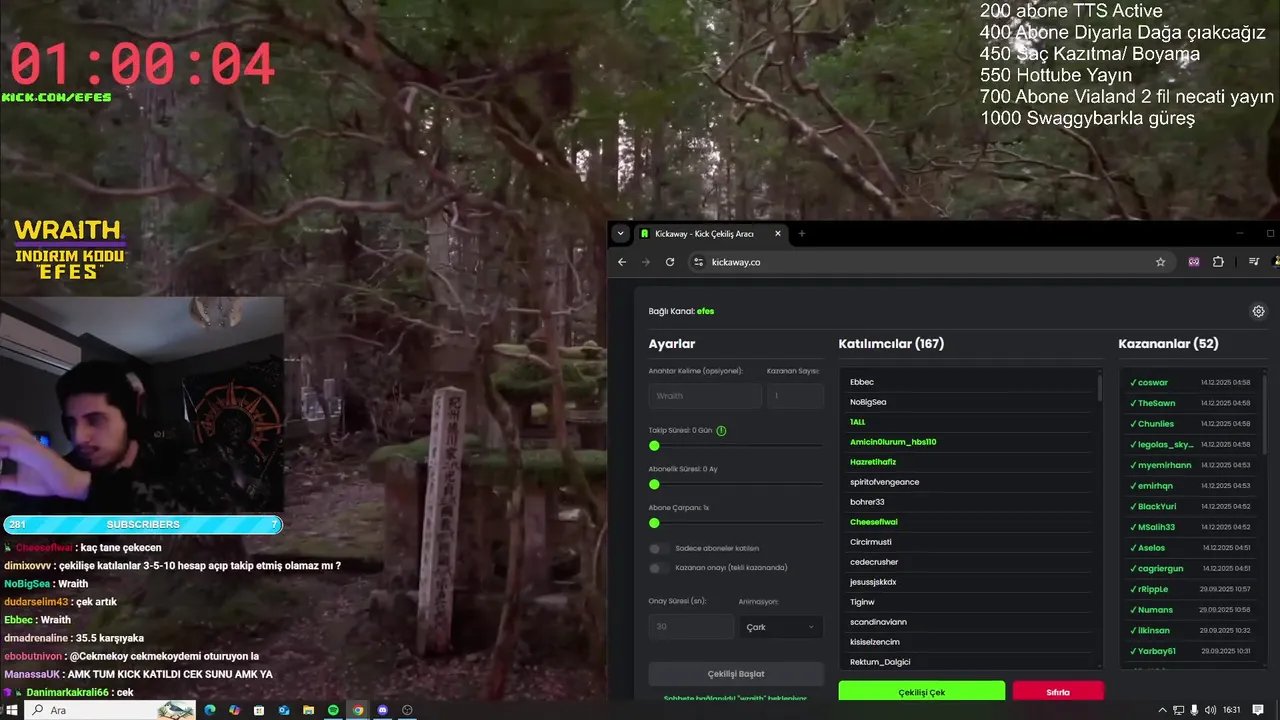The height and width of the screenshot is (720, 1280).
Task: Select participant Amicin0lurum_hbs110
Action: pos(893,442)
